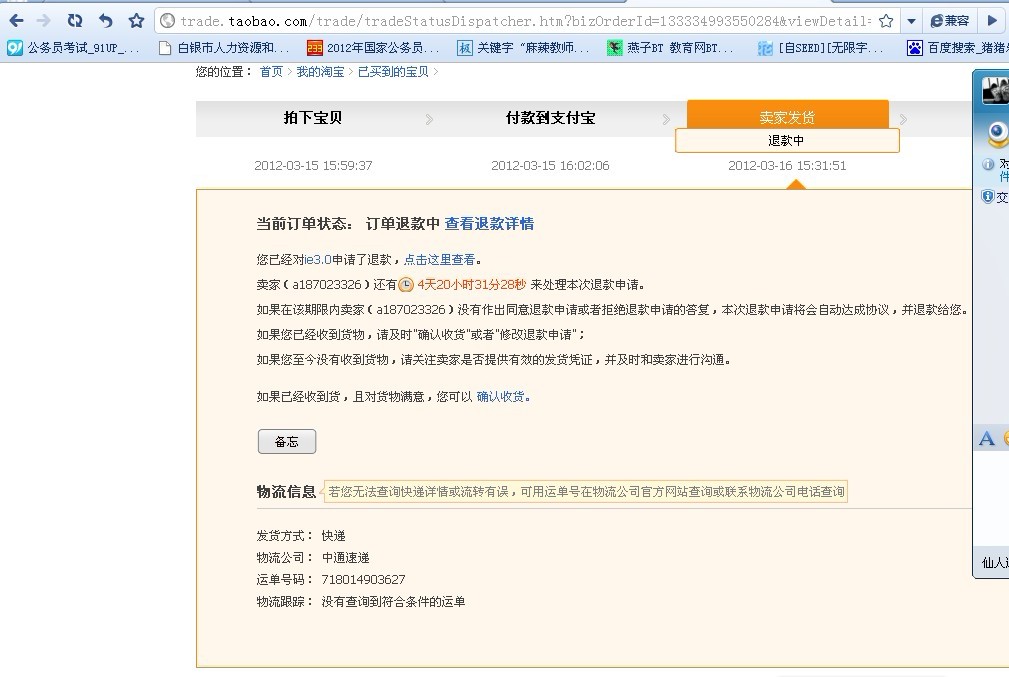This screenshot has height=677, width=1009.
Task: Click the 2012-03-15 16:02:06 timestamp
Action: click(x=550, y=165)
